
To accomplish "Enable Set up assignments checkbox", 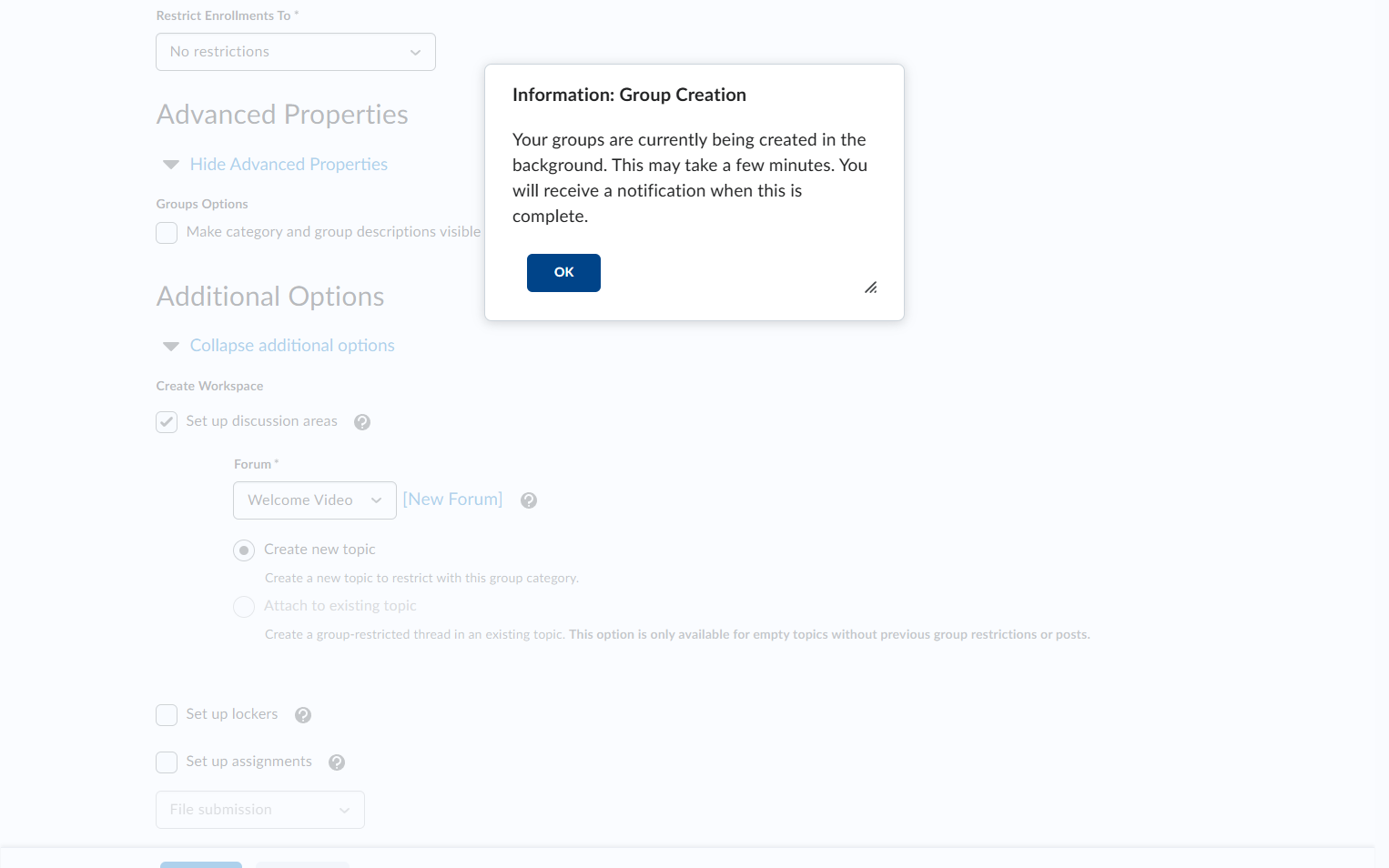I will (167, 762).
